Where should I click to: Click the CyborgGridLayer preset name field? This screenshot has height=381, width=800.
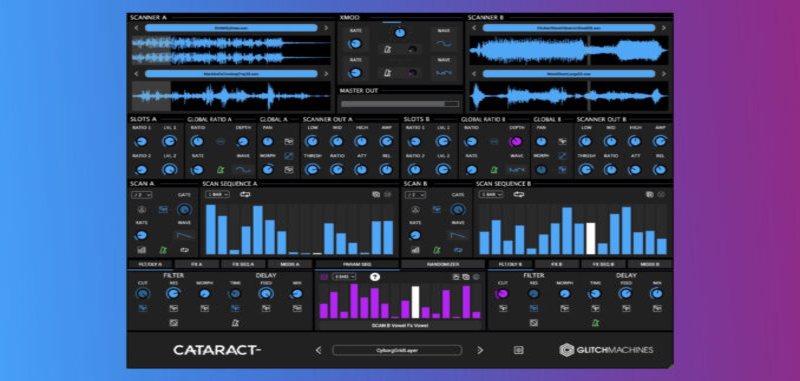(397, 350)
